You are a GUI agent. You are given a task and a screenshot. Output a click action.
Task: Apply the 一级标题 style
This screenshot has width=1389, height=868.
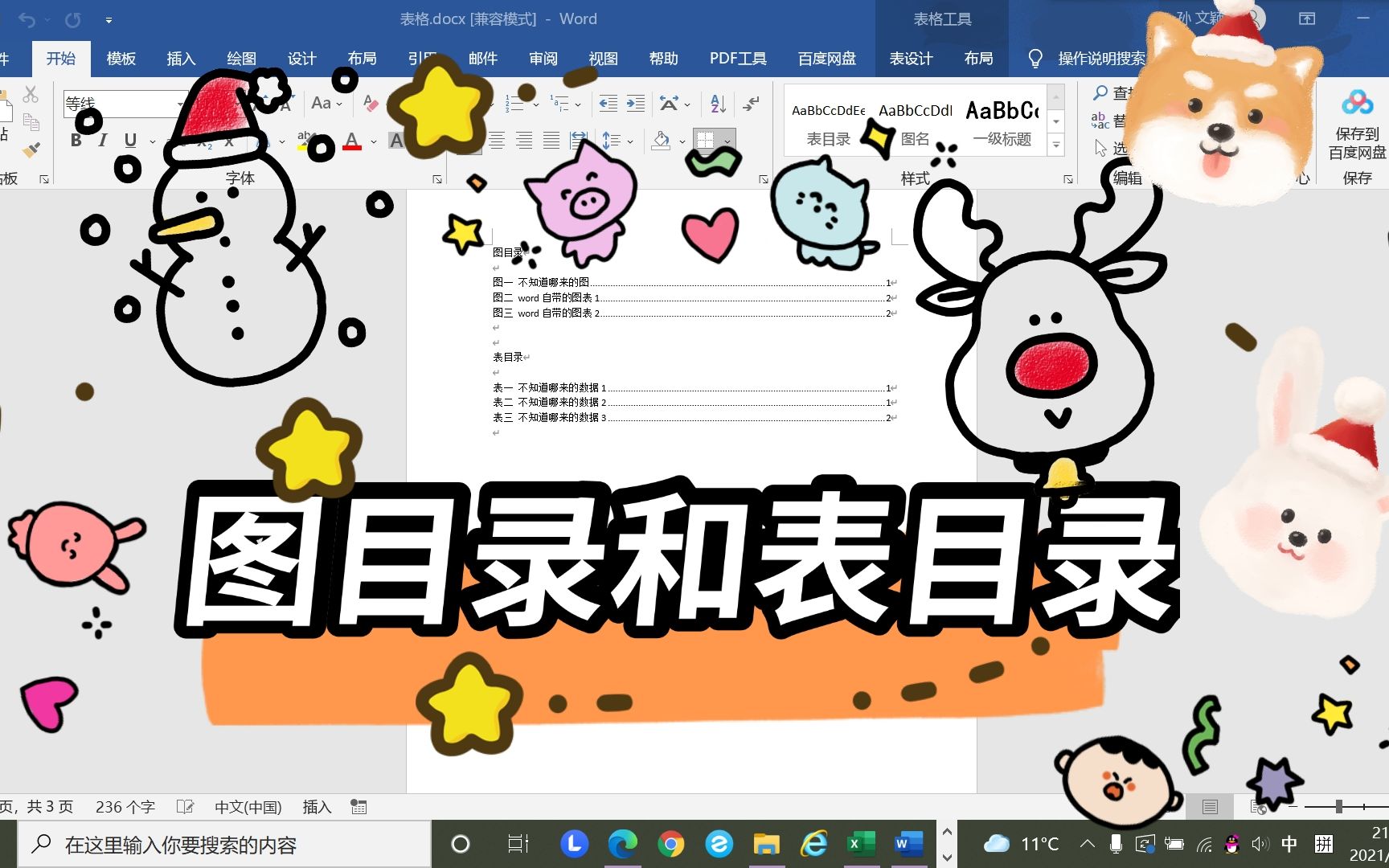(1002, 121)
